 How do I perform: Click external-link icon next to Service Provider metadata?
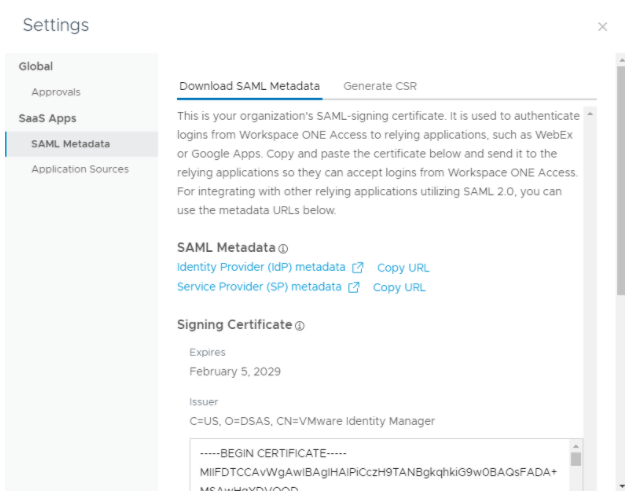(x=353, y=288)
